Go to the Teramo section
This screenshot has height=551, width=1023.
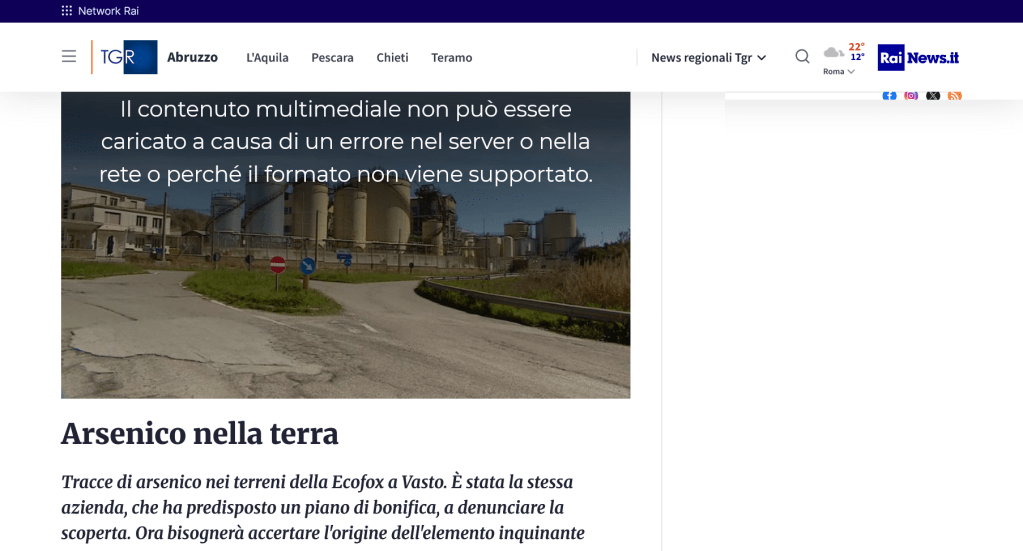[x=451, y=58]
